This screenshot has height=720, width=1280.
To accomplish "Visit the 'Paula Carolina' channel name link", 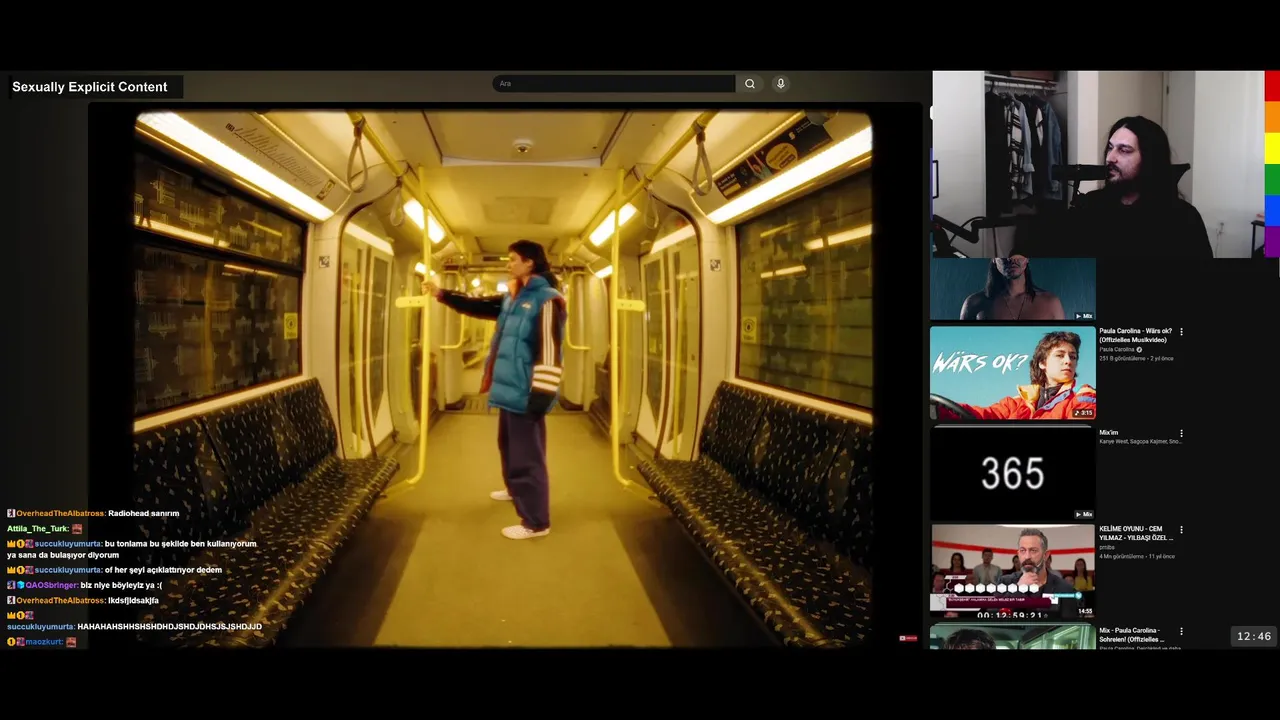I will click(x=1116, y=350).
